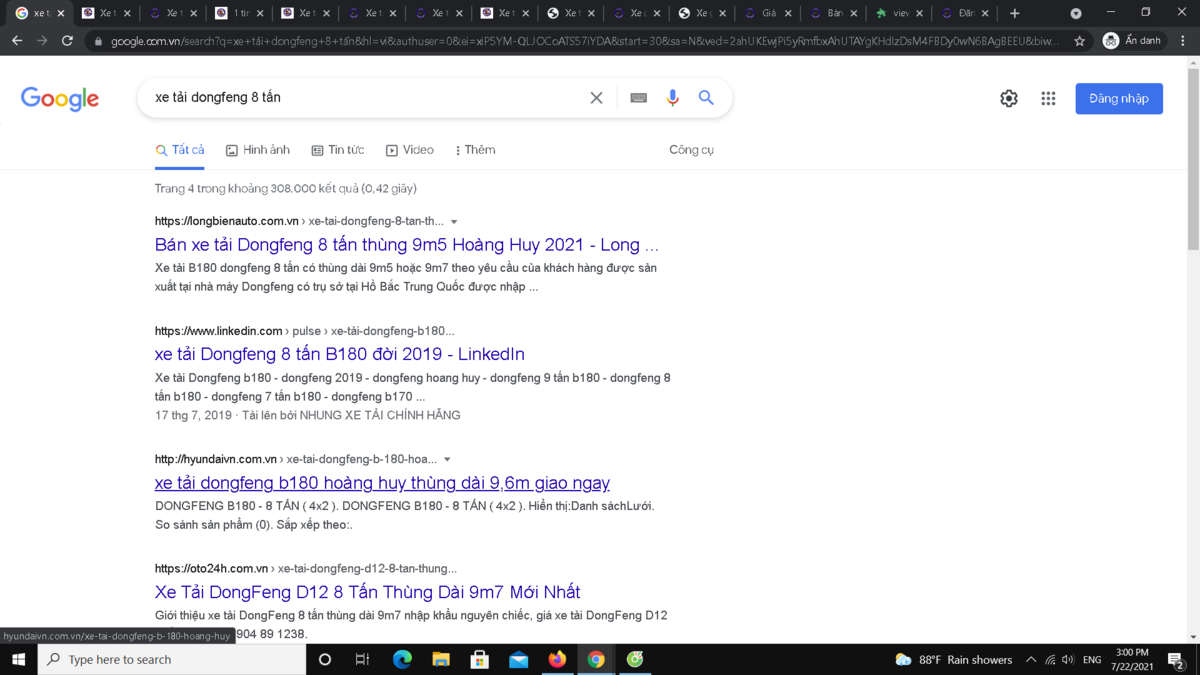Click the lock icon in address bar

coord(98,41)
